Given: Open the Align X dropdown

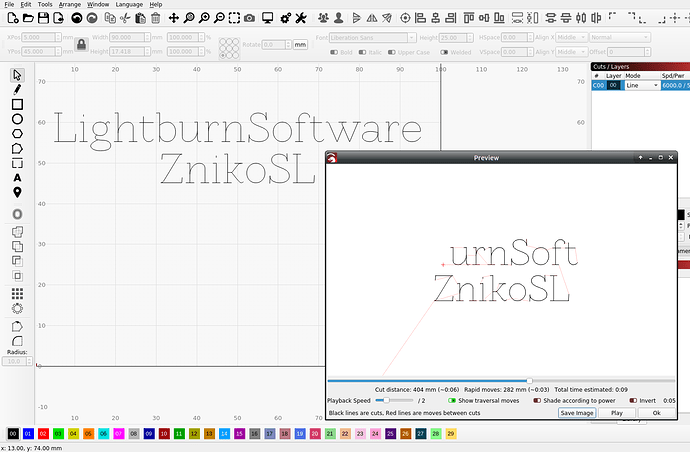Looking at the screenshot, I should click(x=571, y=38).
